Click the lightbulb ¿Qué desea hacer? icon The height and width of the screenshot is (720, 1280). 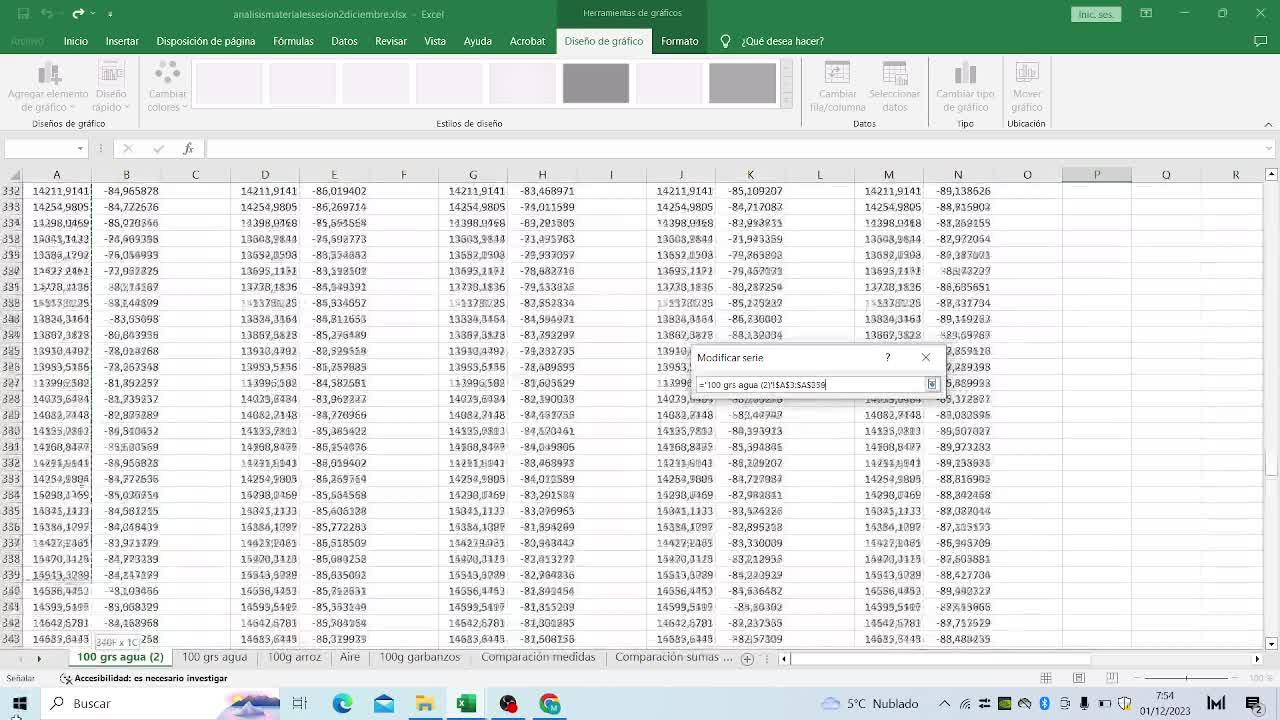tap(725, 41)
